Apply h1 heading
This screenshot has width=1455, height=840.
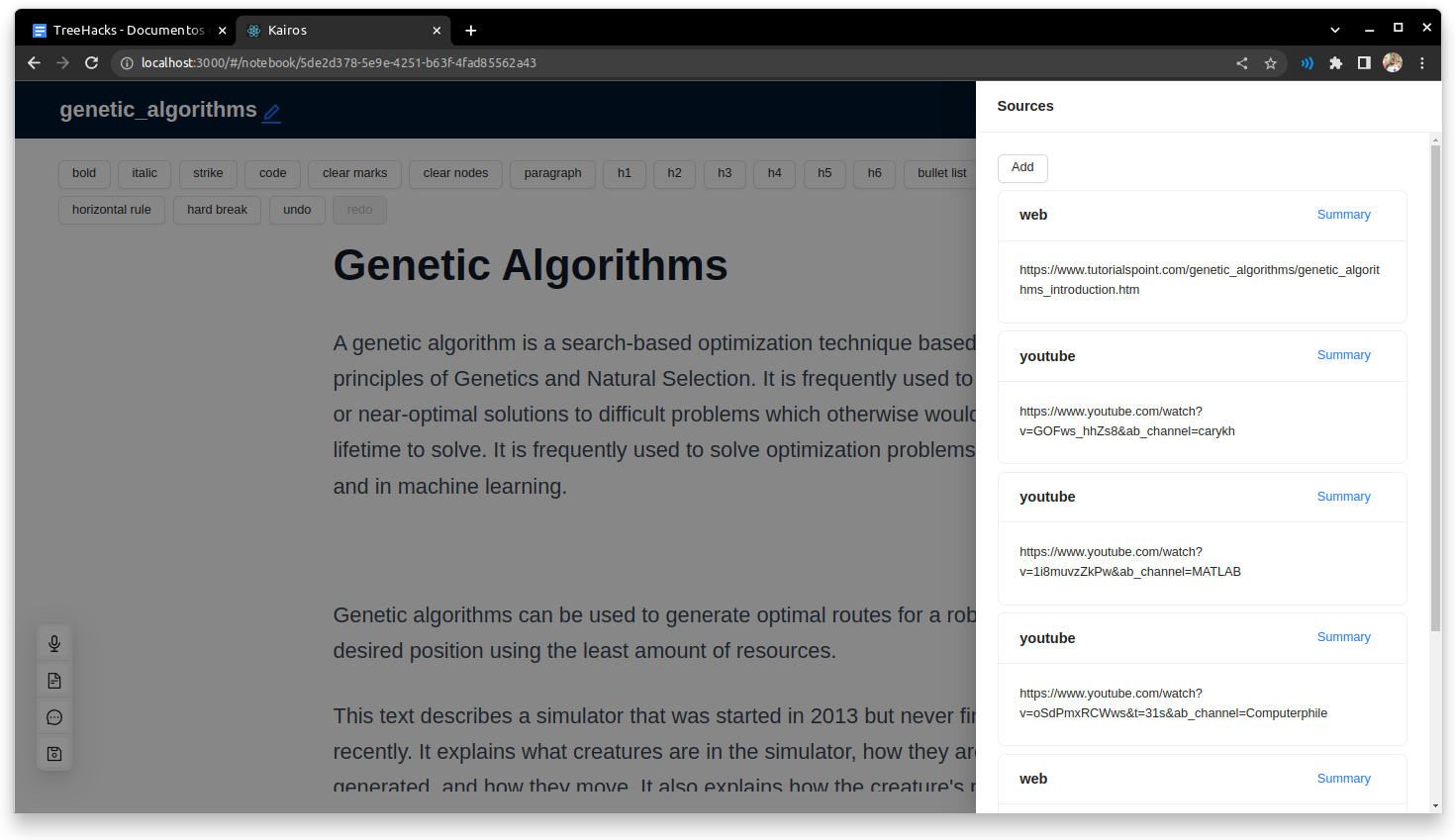[625, 173]
